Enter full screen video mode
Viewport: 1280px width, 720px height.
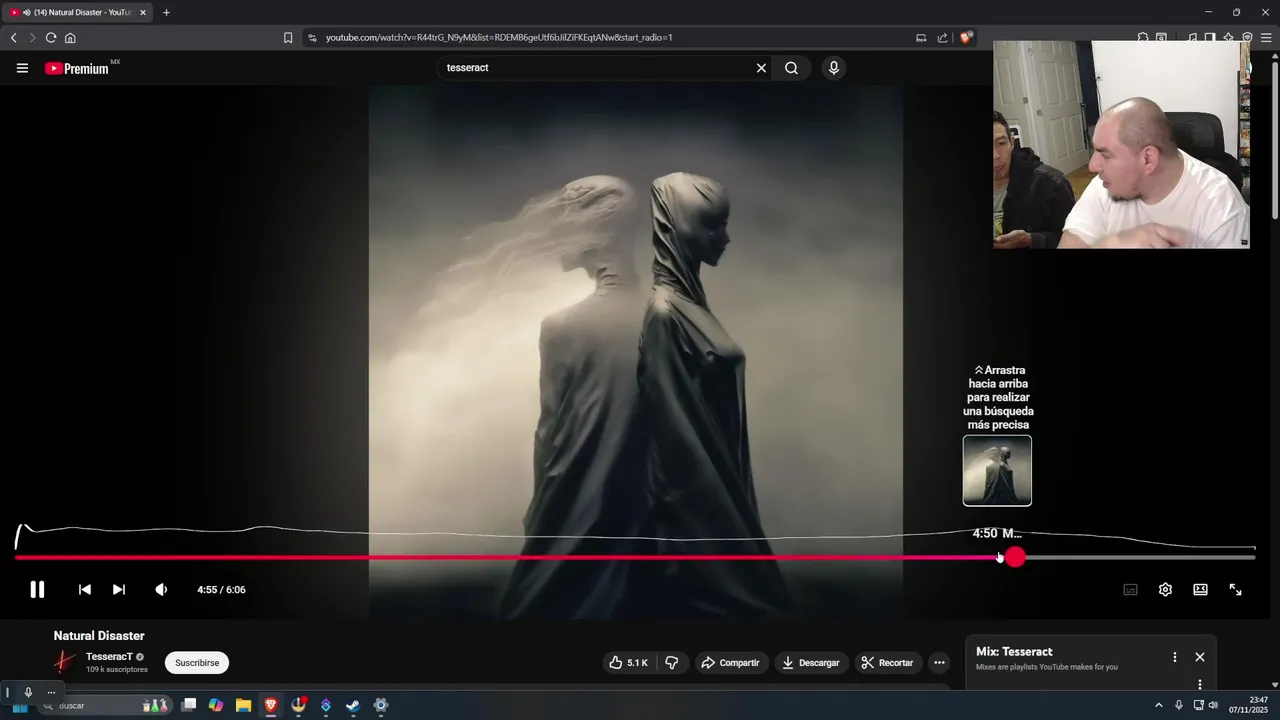point(1236,590)
